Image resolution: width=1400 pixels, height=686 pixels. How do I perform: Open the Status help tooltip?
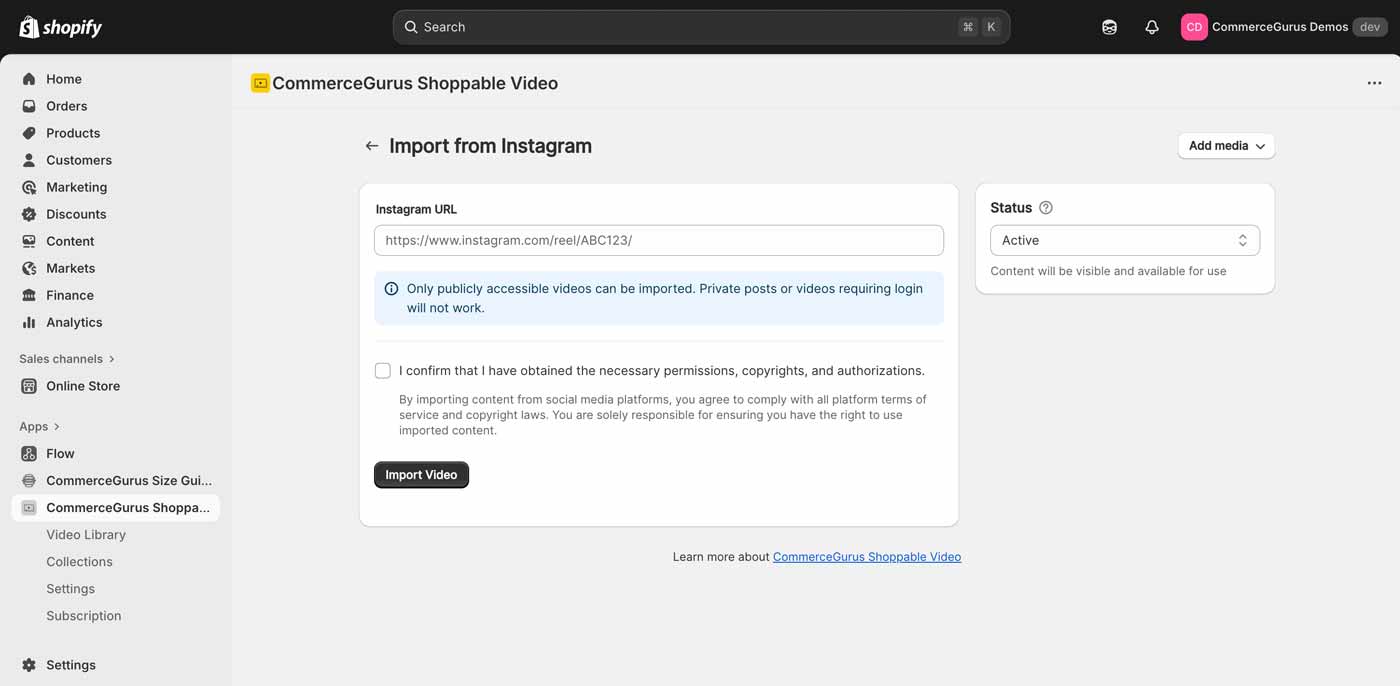1046,207
